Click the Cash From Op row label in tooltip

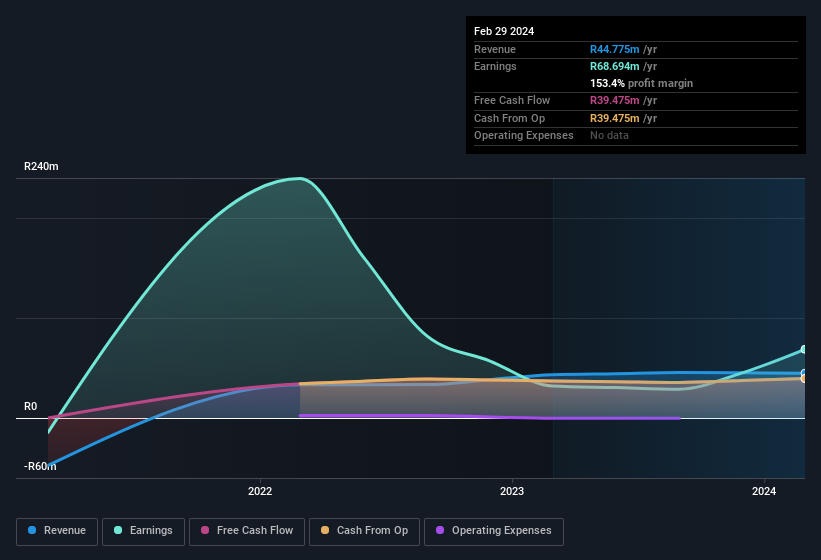pos(509,118)
